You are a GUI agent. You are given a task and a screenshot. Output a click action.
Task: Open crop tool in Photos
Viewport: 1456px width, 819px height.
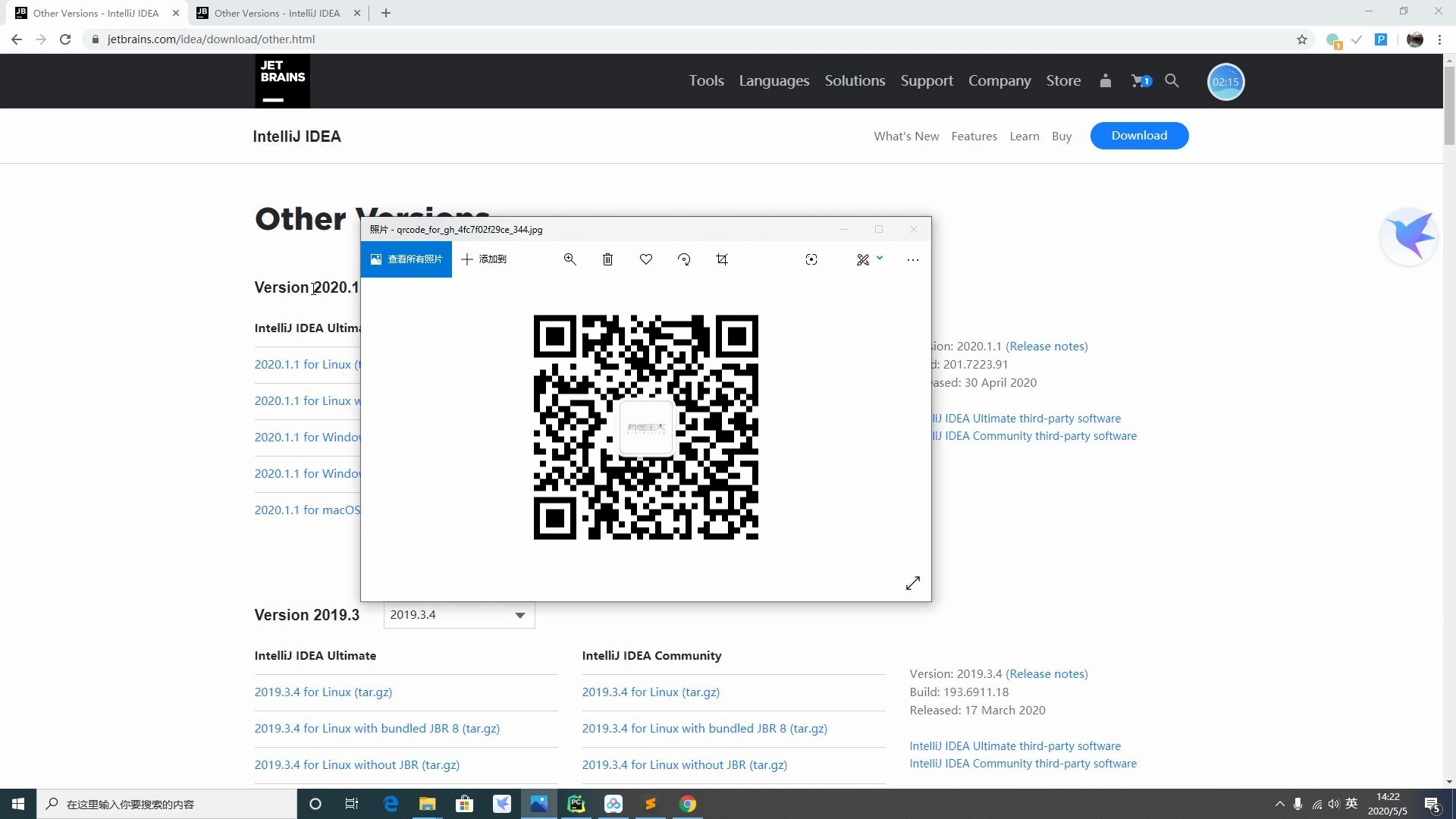[x=722, y=259]
